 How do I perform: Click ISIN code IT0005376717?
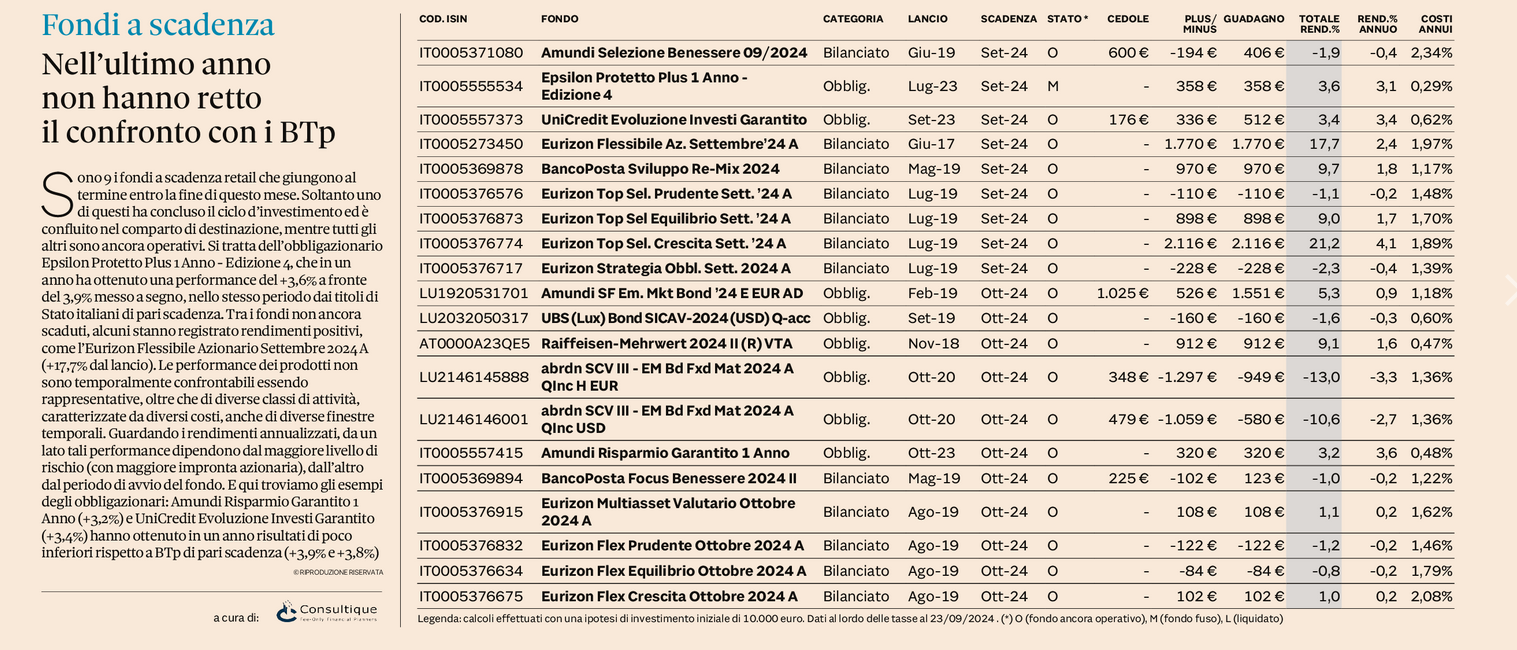click(x=471, y=269)
